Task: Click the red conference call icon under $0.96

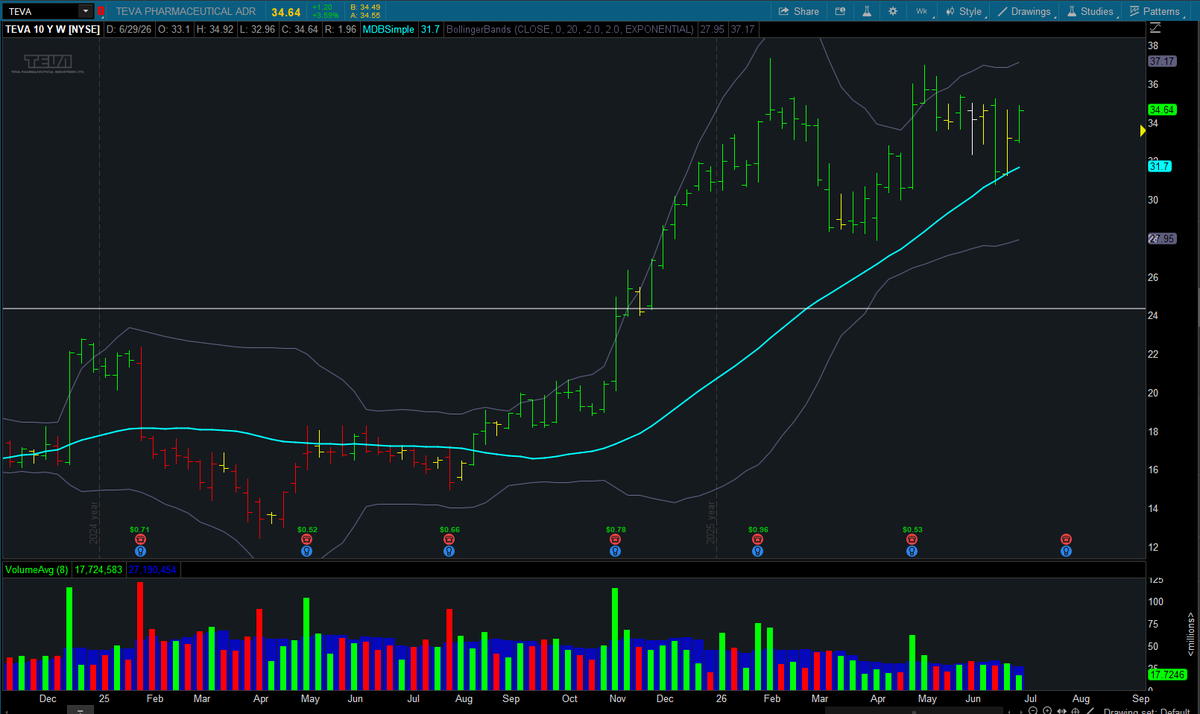Action: pos(759,539)
